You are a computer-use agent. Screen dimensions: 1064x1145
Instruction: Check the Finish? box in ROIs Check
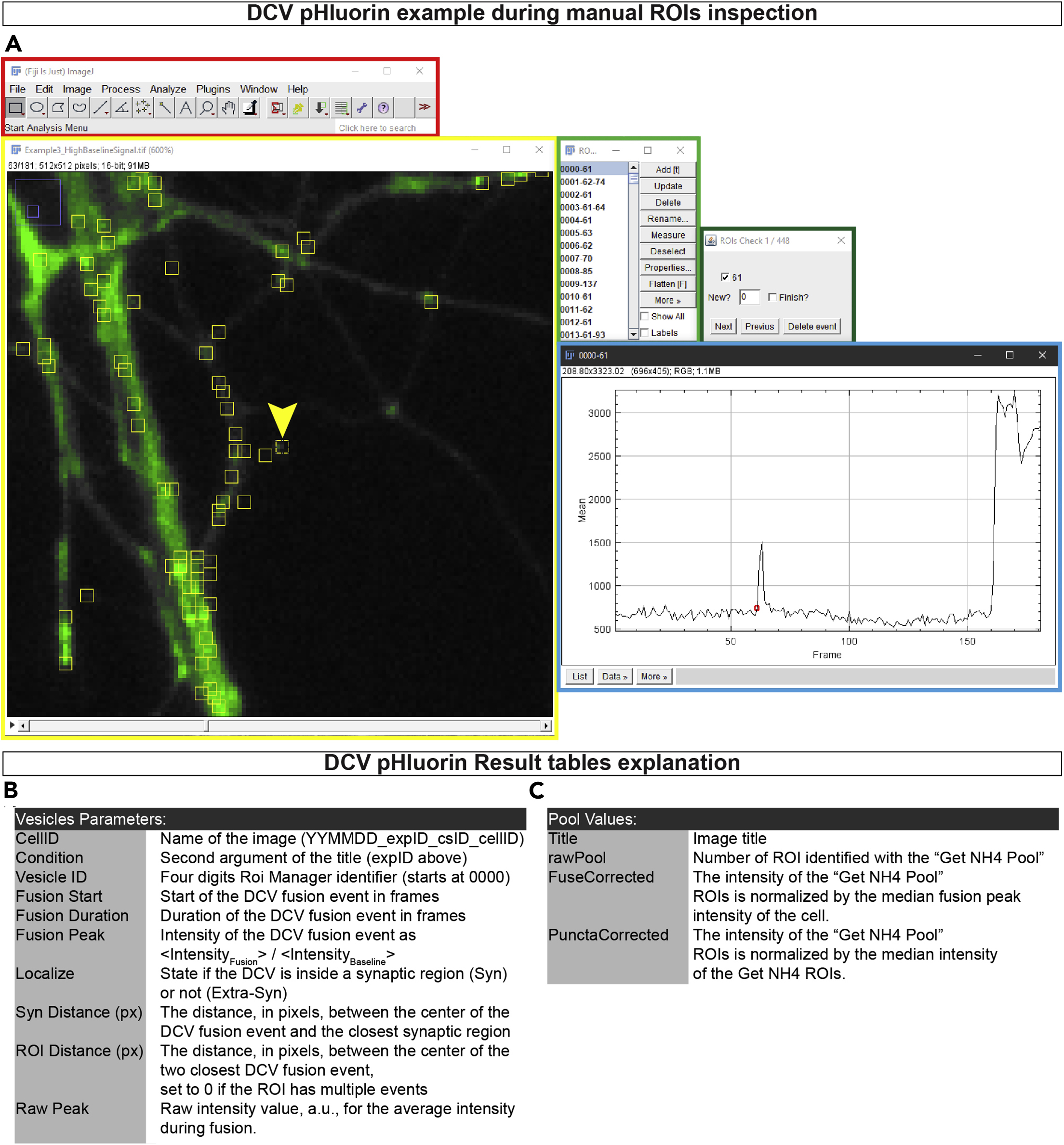click(x=773, y=298)
